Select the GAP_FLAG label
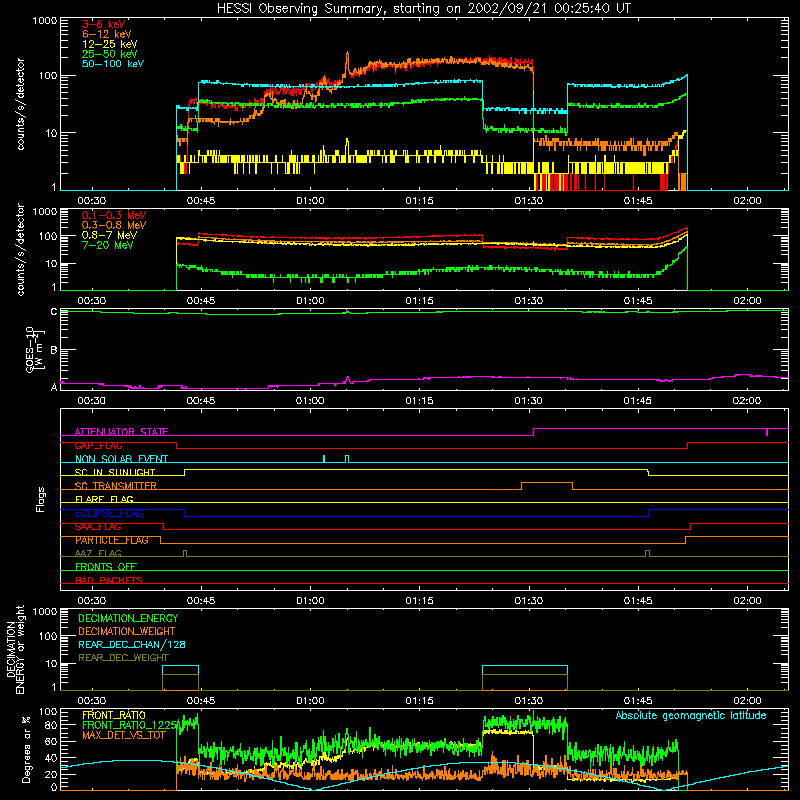The width and height of the screenshot is (800, 800). 98,445
